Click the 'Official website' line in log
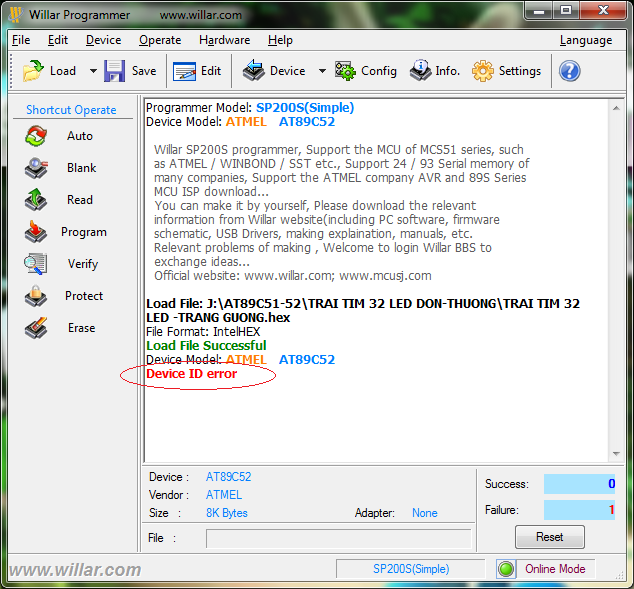The width and height of the screenshot is (634, 589). 293,276
